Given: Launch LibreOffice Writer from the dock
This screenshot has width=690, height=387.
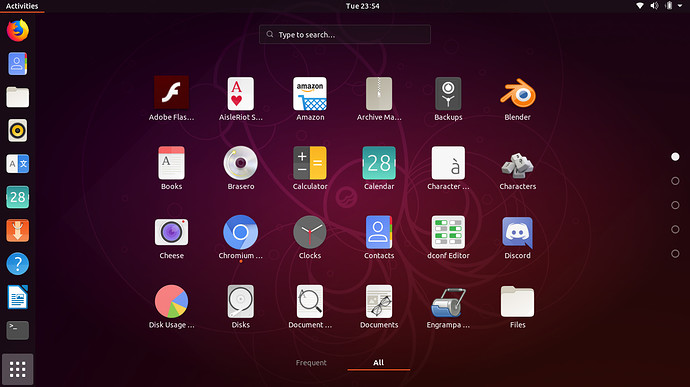Looking at the screenshot, I should (18, 297).
